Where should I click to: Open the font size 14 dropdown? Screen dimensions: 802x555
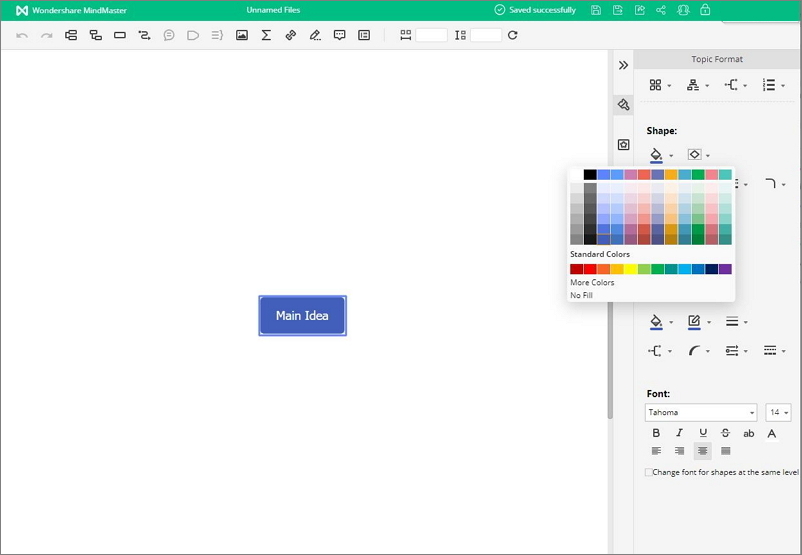click(x=778, y=412)
